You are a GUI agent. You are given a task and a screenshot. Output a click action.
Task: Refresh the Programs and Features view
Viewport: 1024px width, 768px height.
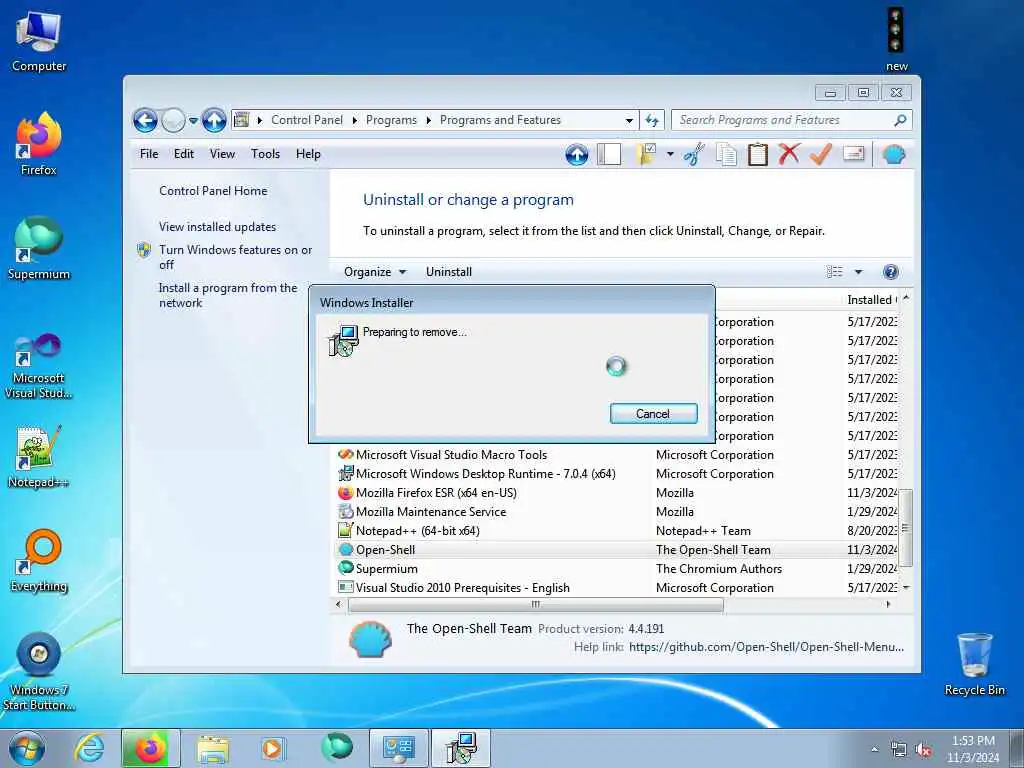[652, 120]
